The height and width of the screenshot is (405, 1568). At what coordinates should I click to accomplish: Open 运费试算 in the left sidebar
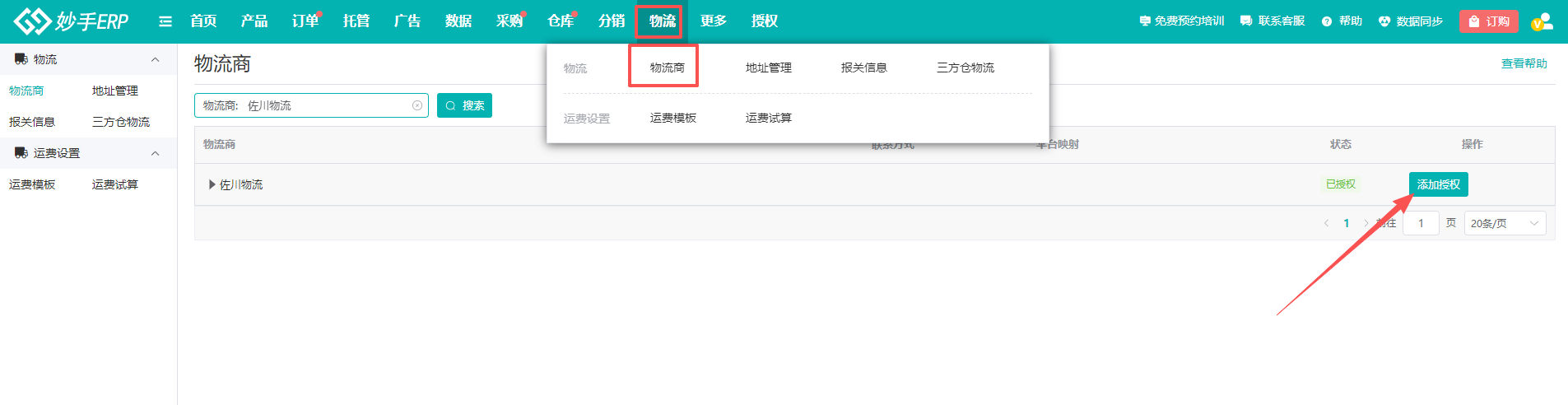tap(115, 184)
